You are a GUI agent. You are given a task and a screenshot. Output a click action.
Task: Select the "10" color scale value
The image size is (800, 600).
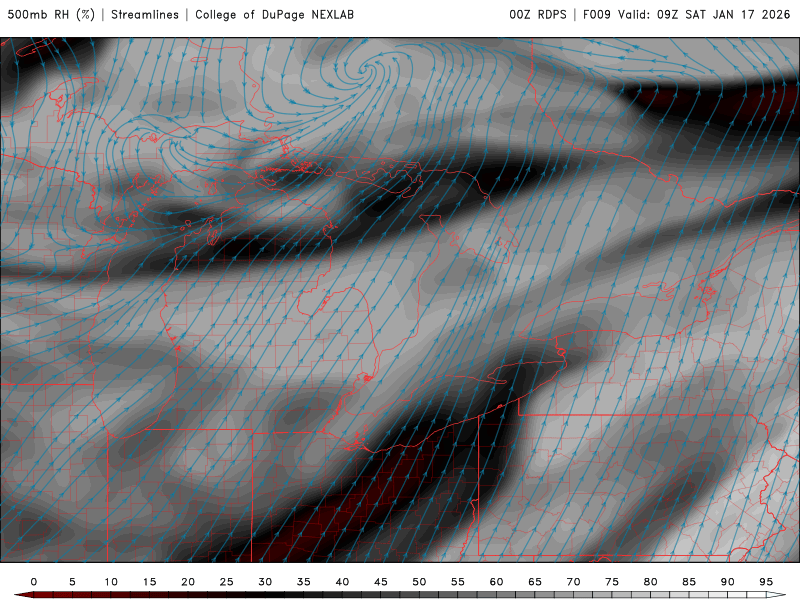(x=111, y=582)
